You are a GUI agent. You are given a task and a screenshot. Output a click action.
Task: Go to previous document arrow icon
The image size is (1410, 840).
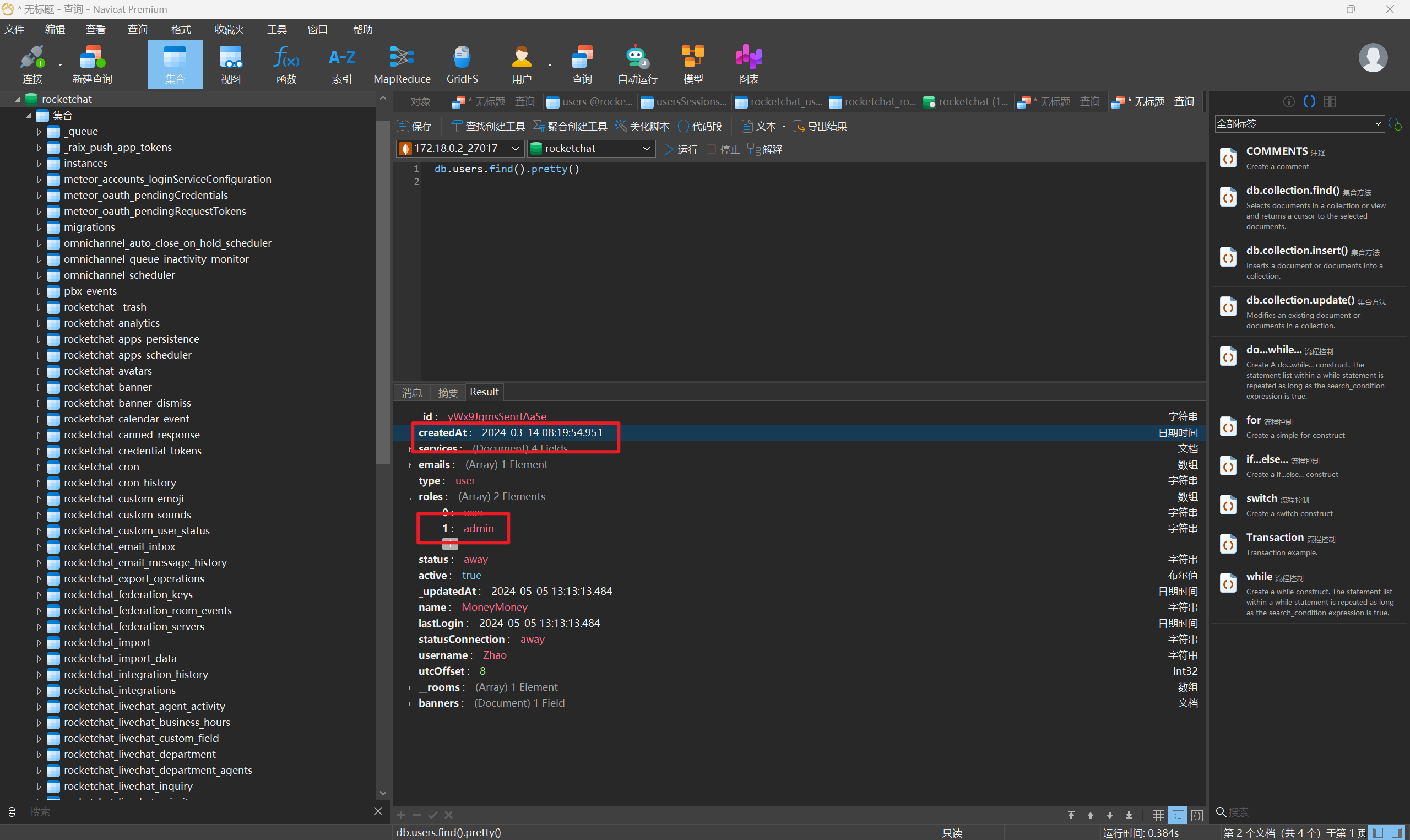click(x=1090, y=815)
